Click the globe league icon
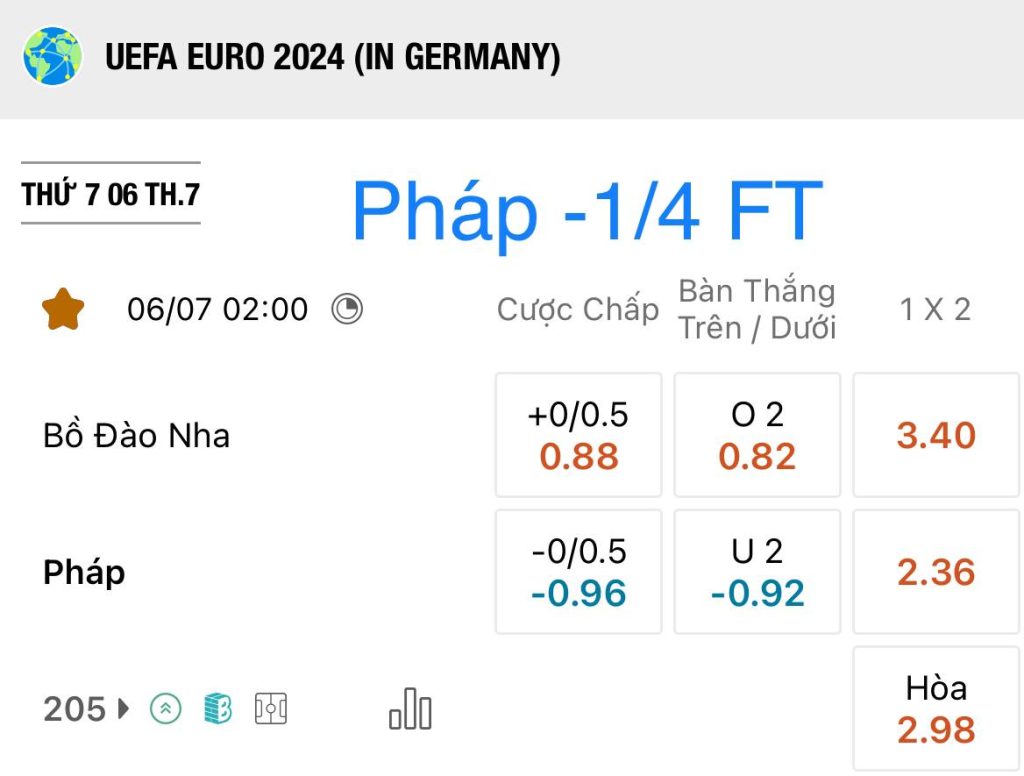The width and height of the screenshot is (1024, 776). point(52,56)
